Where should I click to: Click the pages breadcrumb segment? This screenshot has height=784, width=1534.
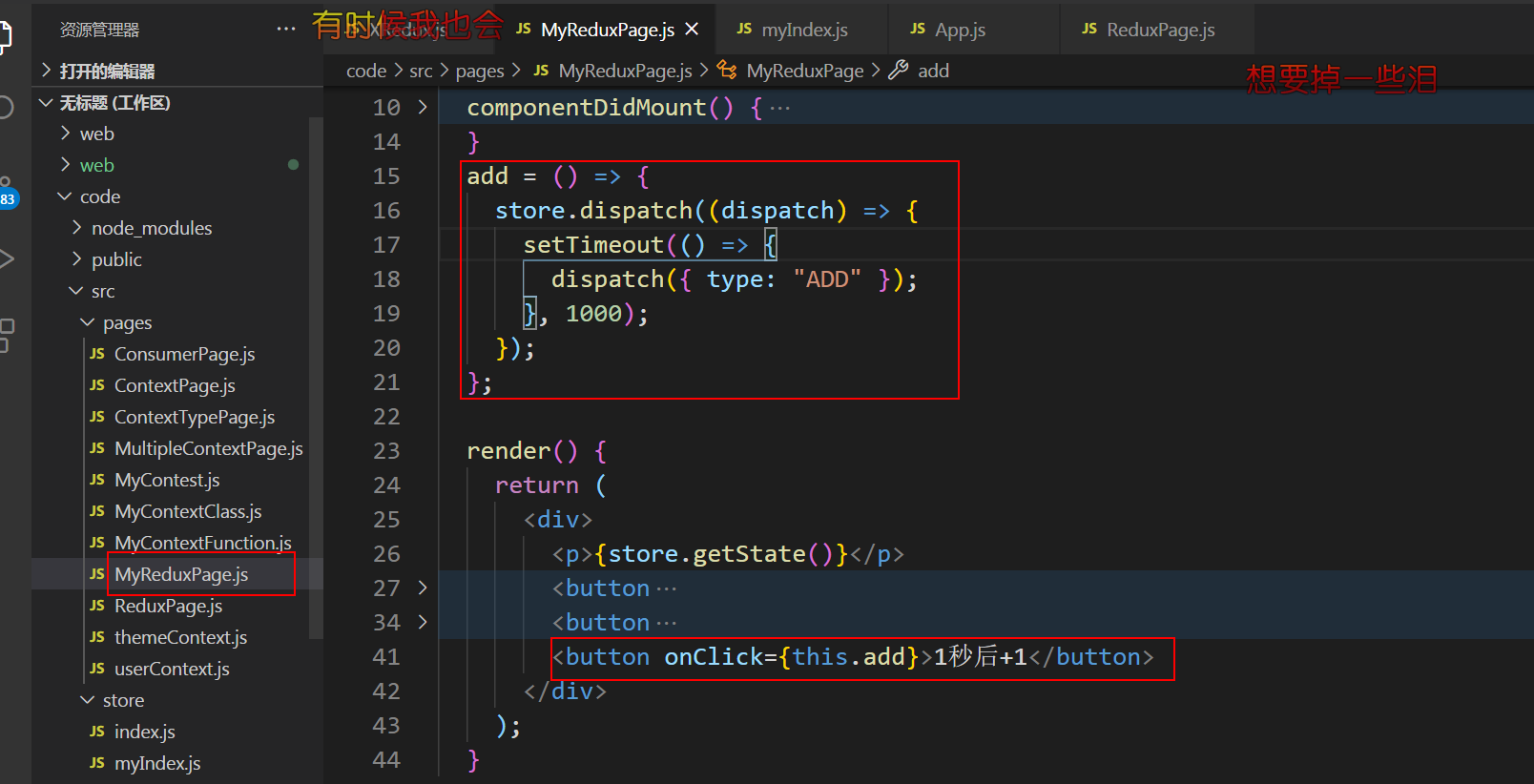(479, 71)
